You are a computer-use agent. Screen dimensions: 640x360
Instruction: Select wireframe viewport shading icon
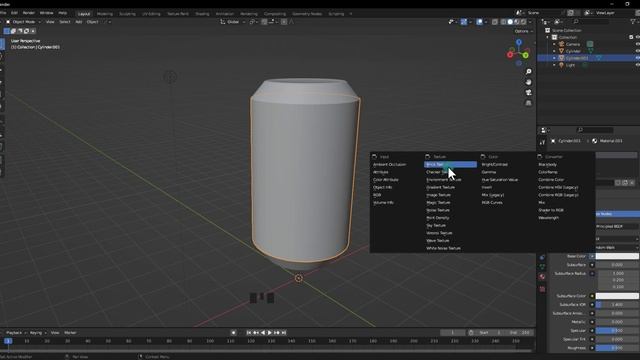pyautogui.click(x=503, y=22)
